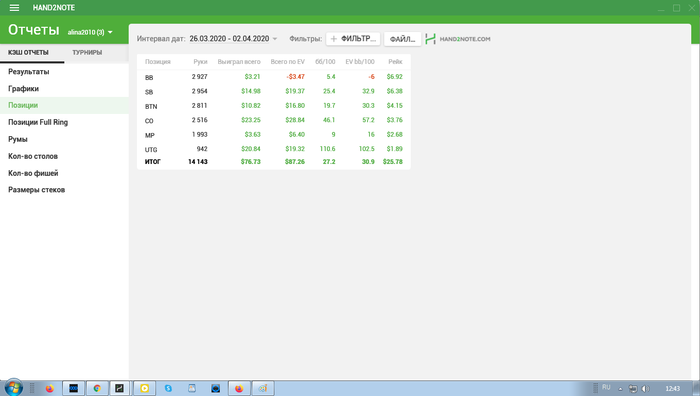Image resolution: width=700 pixels, height=396 pixels.
Task: Sort by the бб/100 column header
Action: point(325,62)
